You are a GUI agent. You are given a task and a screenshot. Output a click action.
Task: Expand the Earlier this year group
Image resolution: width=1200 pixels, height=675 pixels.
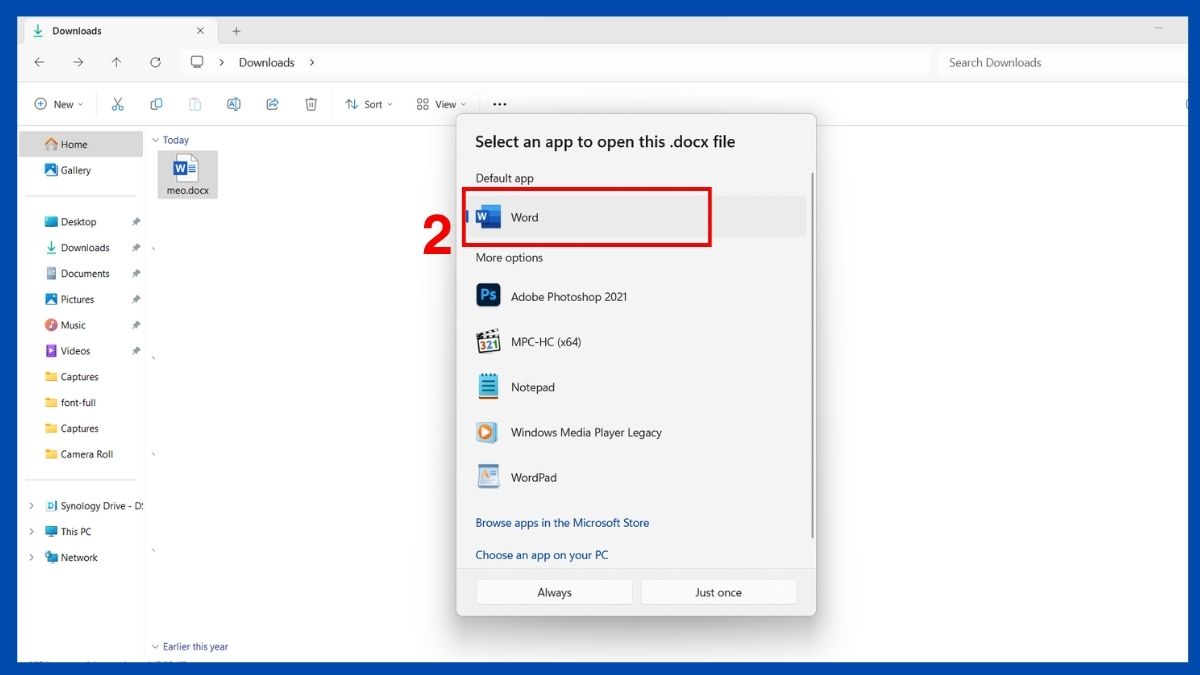click(155, 647)
